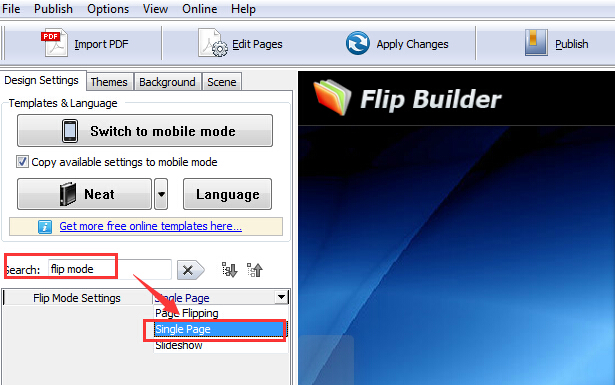Click the Import PDF toolbar button
This screenshot has width=615, height=385.
84,44
